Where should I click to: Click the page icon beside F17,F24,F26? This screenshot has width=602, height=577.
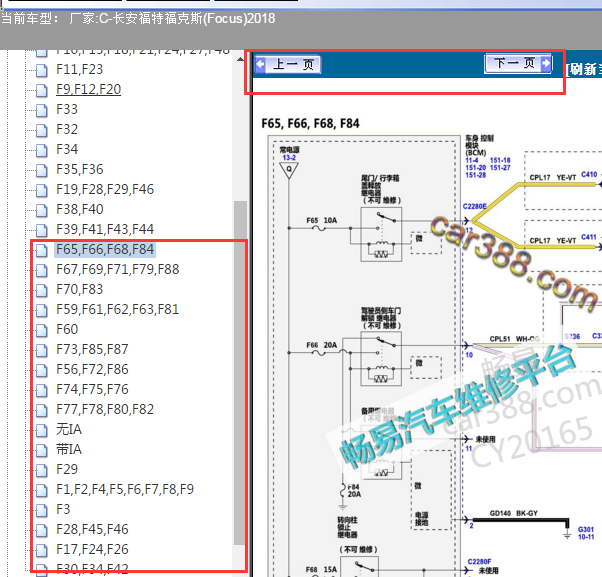tap(41, 549)
